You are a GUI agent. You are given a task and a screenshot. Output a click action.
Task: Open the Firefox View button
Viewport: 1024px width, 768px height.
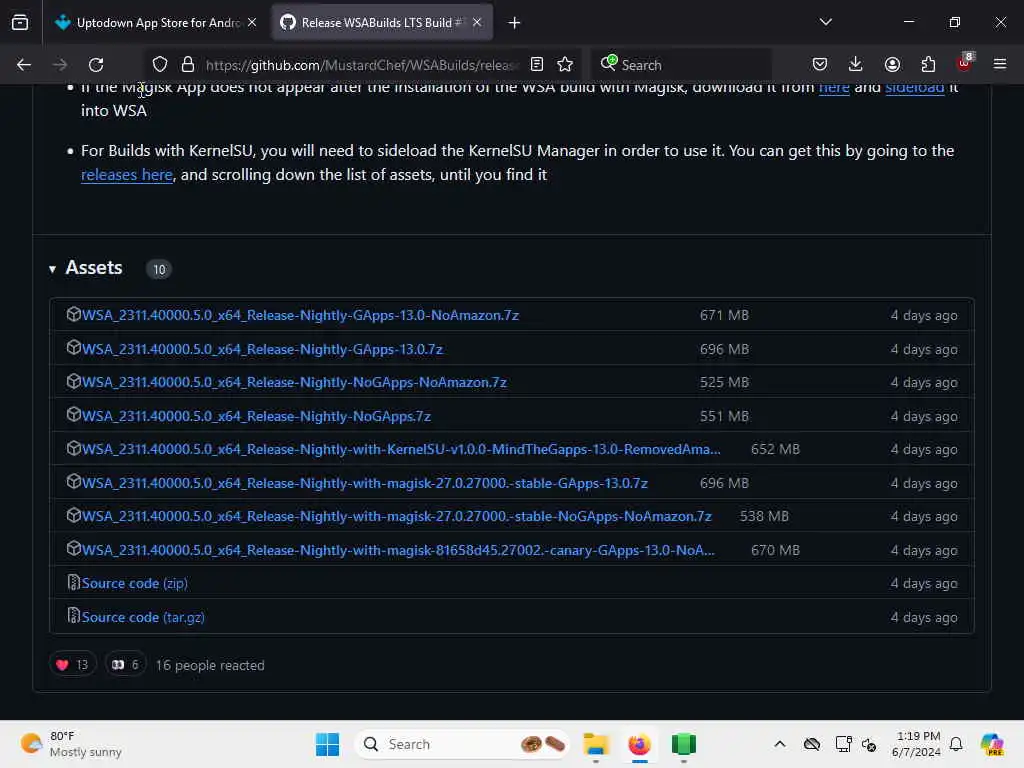click(20, 23)
